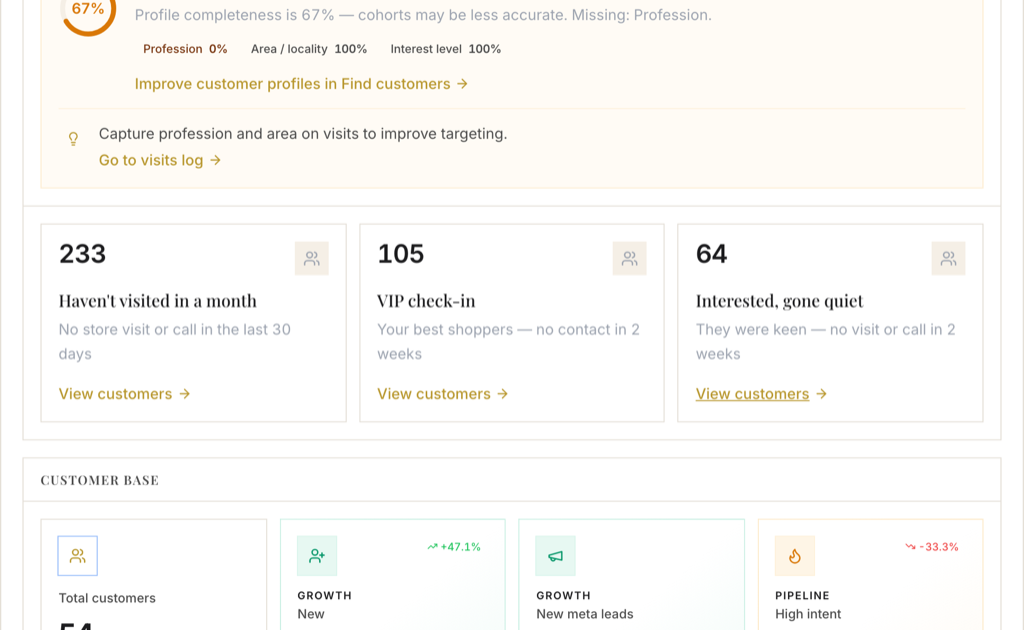Click the 105 count figure

[400, 254]
